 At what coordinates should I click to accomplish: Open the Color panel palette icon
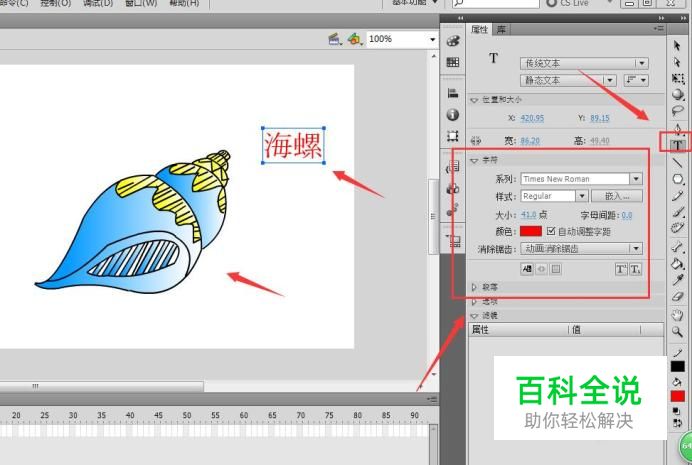click(x=453, y=41)
